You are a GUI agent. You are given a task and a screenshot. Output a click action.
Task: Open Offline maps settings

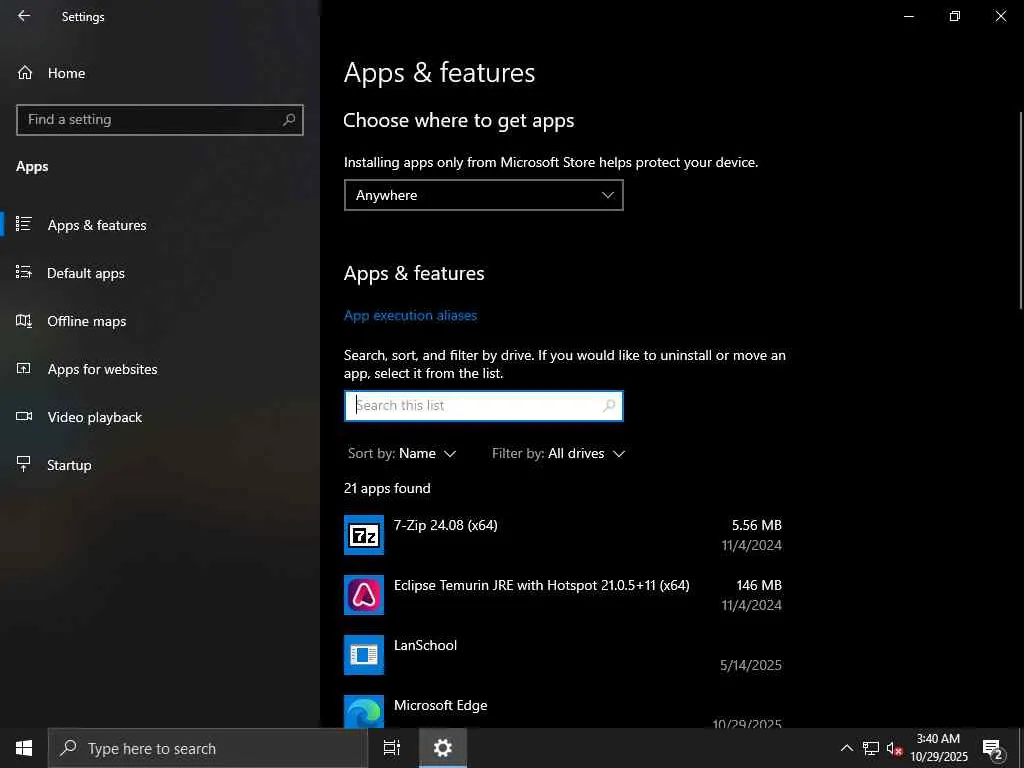86,321
